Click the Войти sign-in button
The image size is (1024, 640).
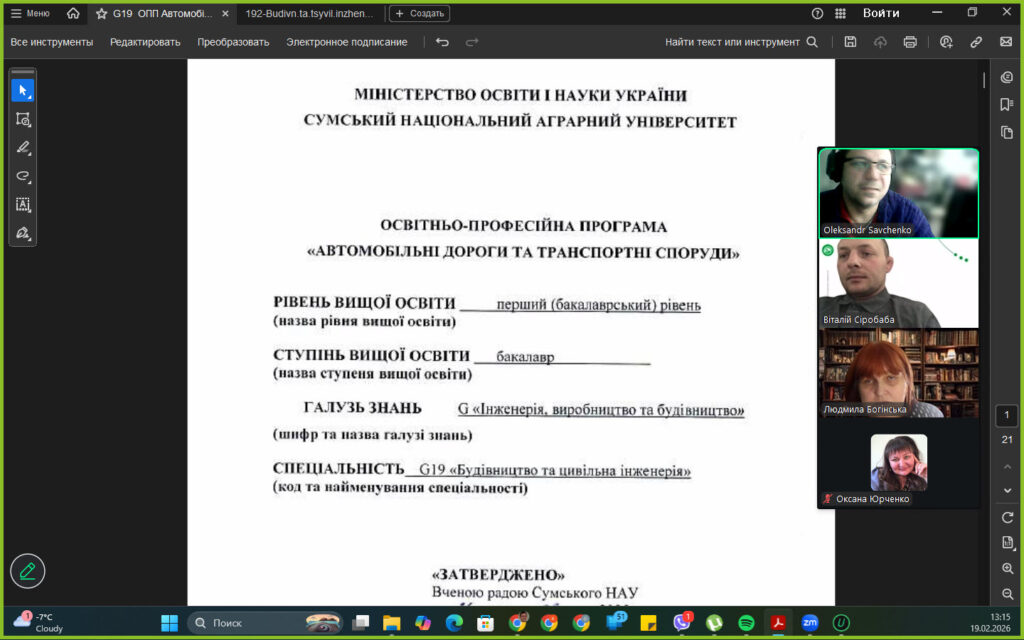[x=881, y=13]
